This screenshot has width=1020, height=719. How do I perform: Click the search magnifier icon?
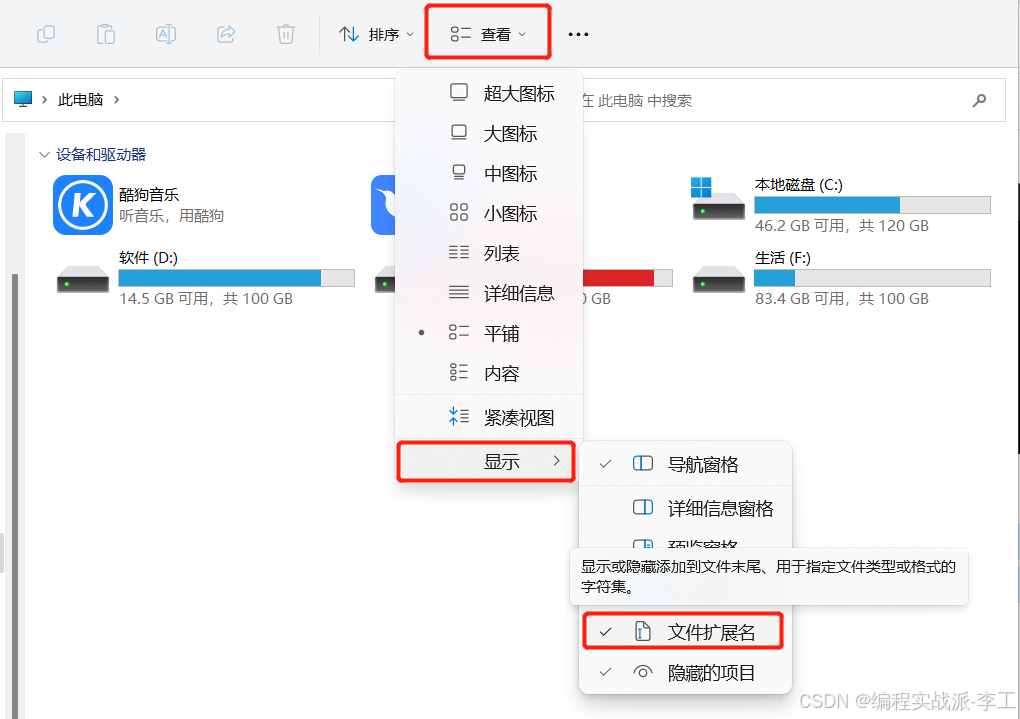tap(979, 100)
